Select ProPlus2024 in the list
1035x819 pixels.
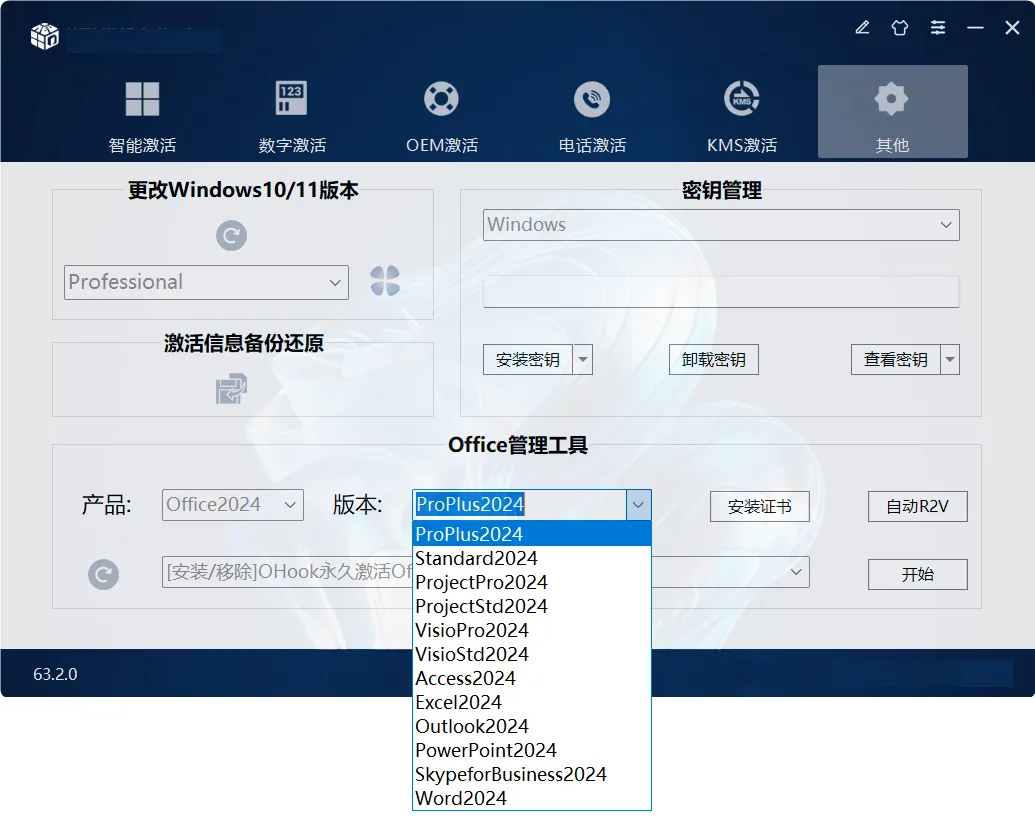(531, 534)
